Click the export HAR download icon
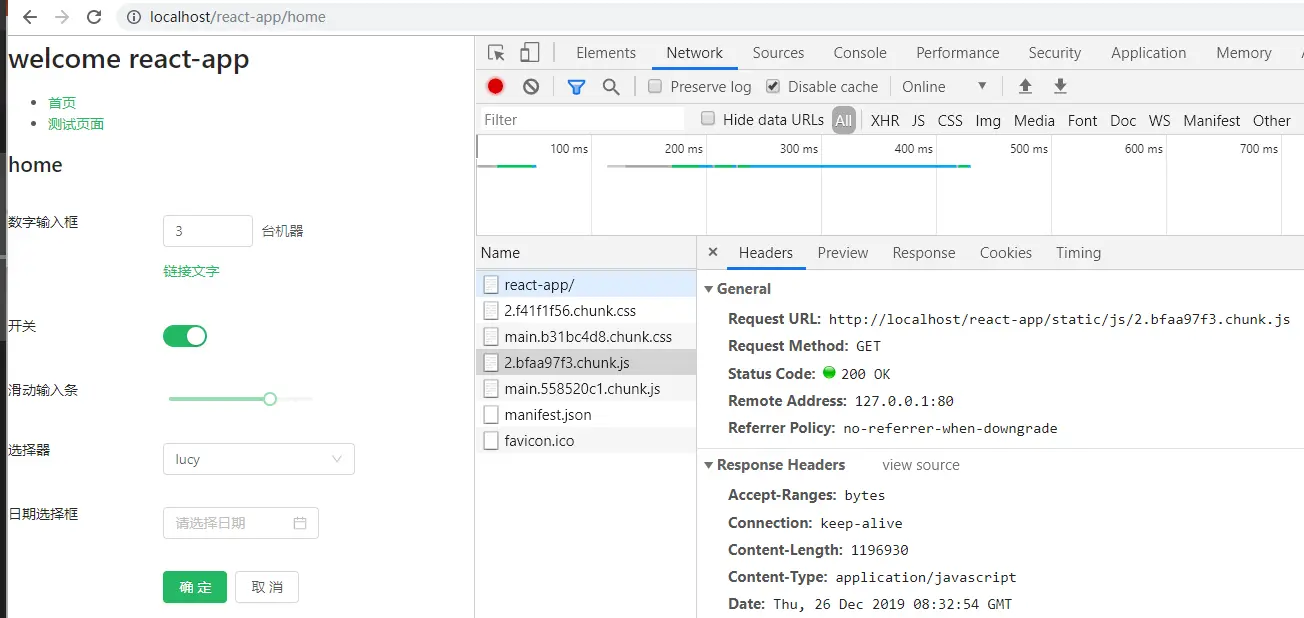 [x=1061, y=87]
